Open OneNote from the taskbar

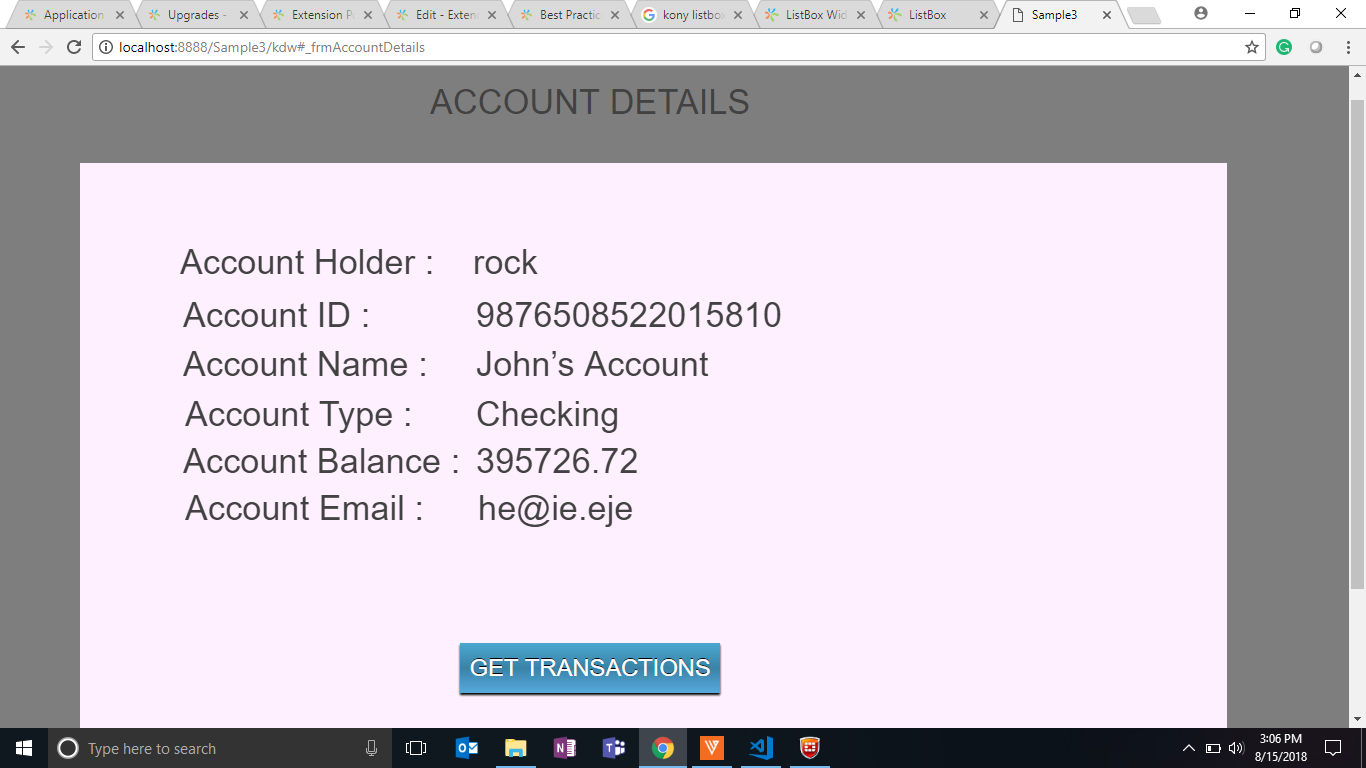coord(564,748)
